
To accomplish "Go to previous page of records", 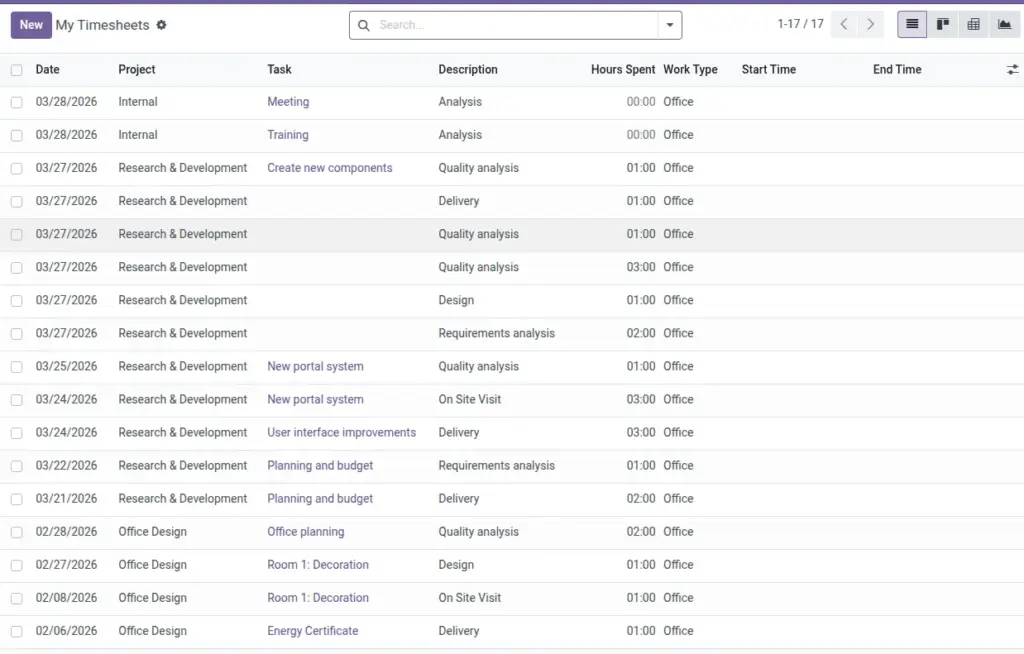I will point(844,25).
